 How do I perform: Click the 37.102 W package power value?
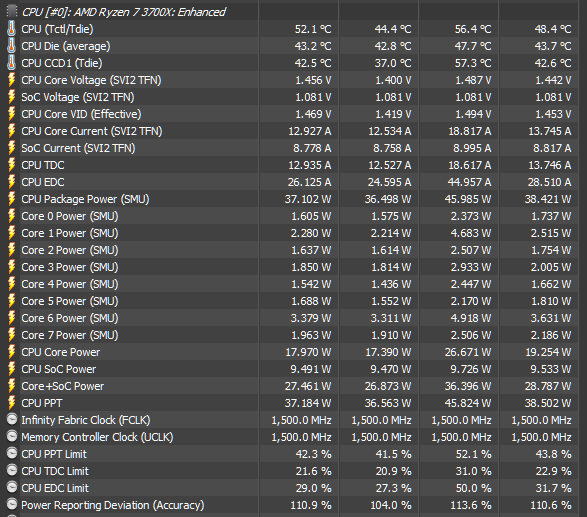(x=308, y=200)
